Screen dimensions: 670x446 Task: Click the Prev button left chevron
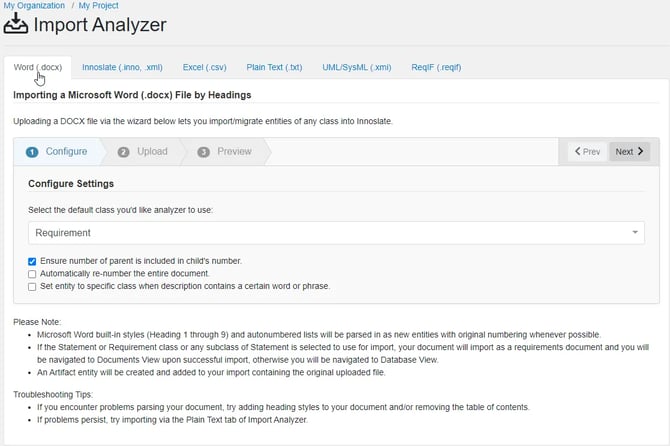(x=578, y=151)
